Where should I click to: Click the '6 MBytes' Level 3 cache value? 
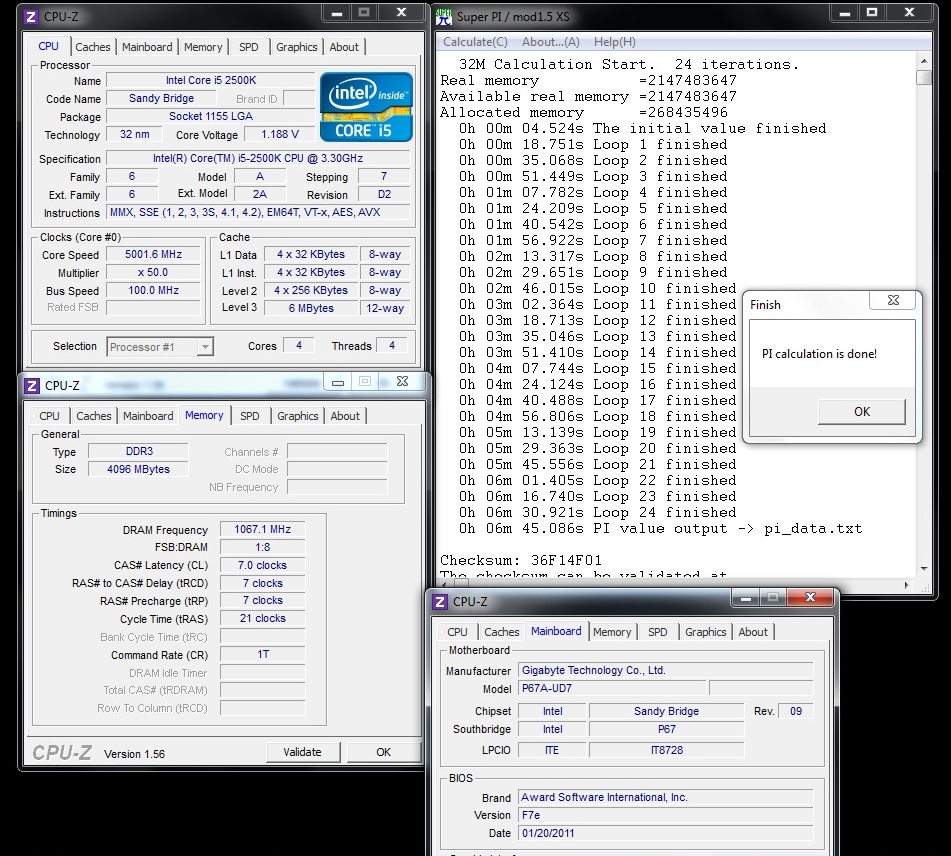point(311,308)
